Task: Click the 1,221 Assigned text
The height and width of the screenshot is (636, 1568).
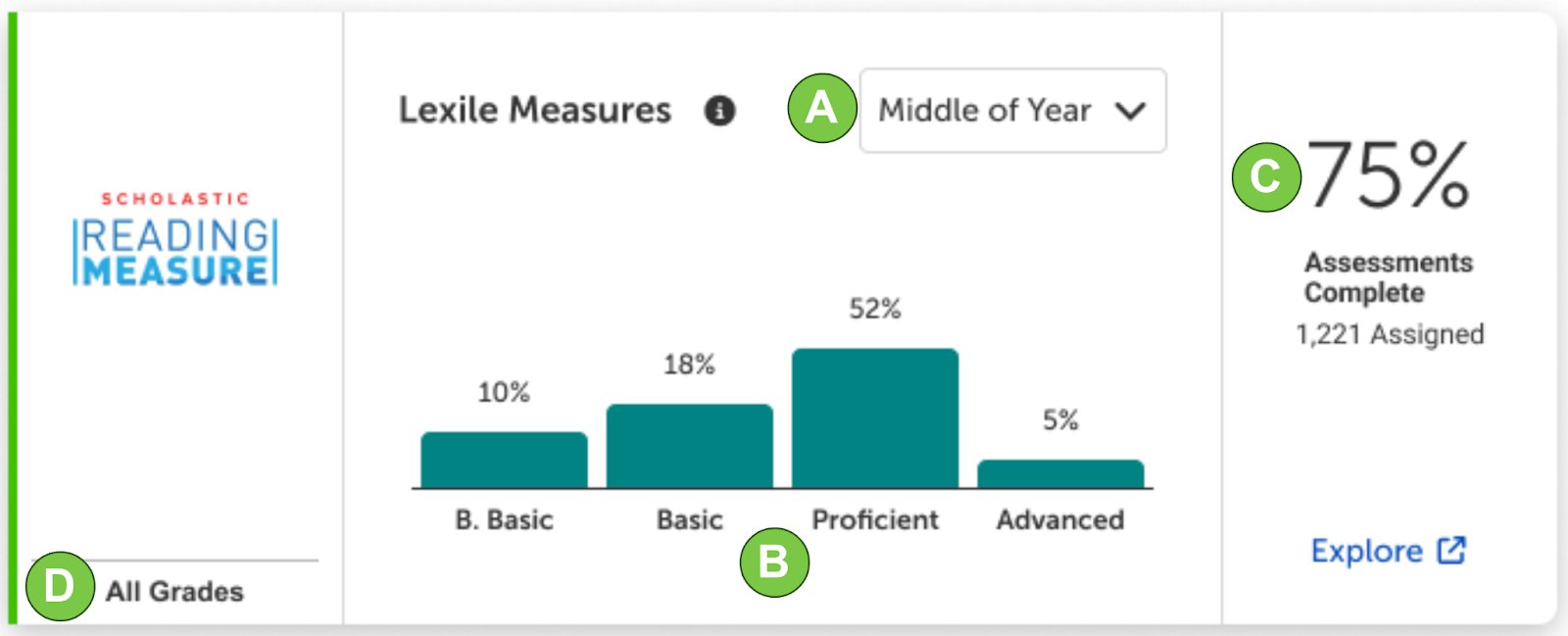Action: [1390, 334]
